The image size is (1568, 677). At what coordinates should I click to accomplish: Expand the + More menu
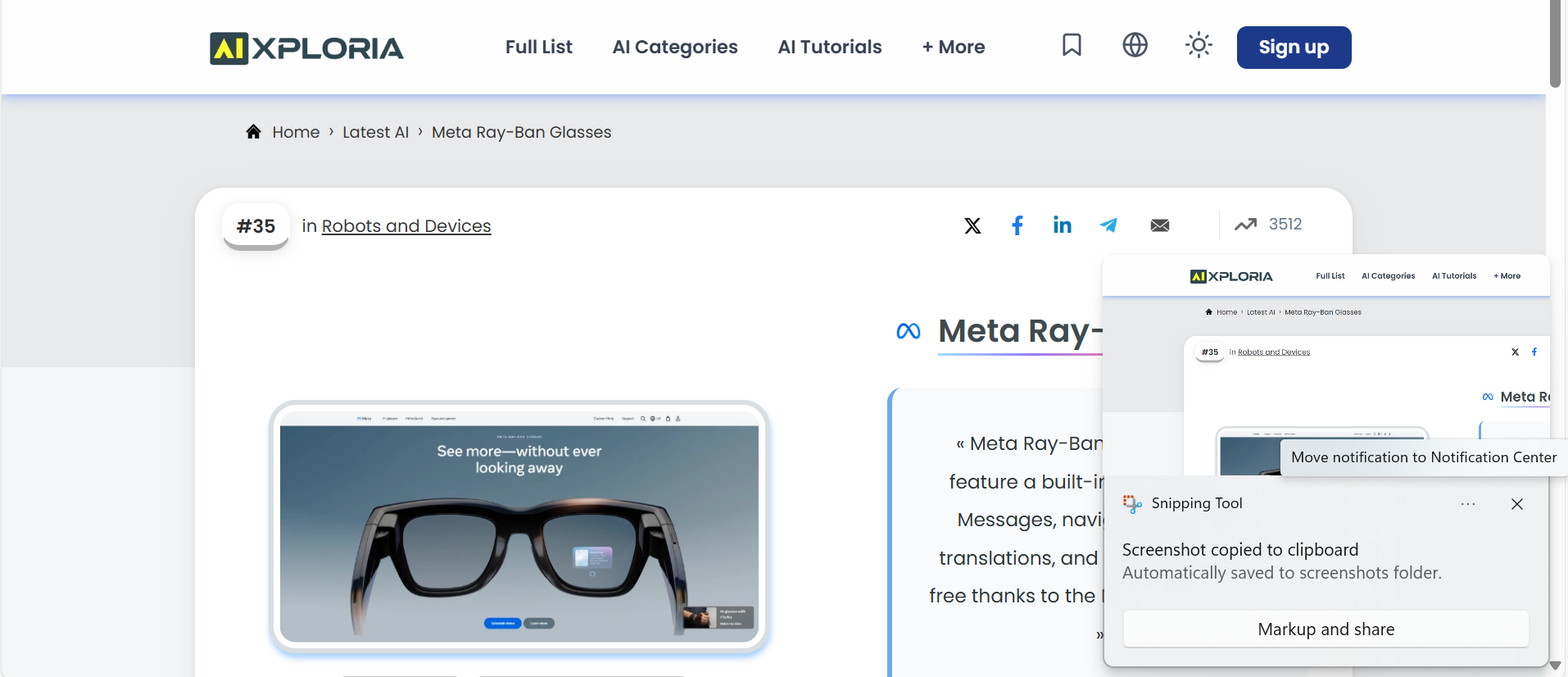[x=953, y=47]
